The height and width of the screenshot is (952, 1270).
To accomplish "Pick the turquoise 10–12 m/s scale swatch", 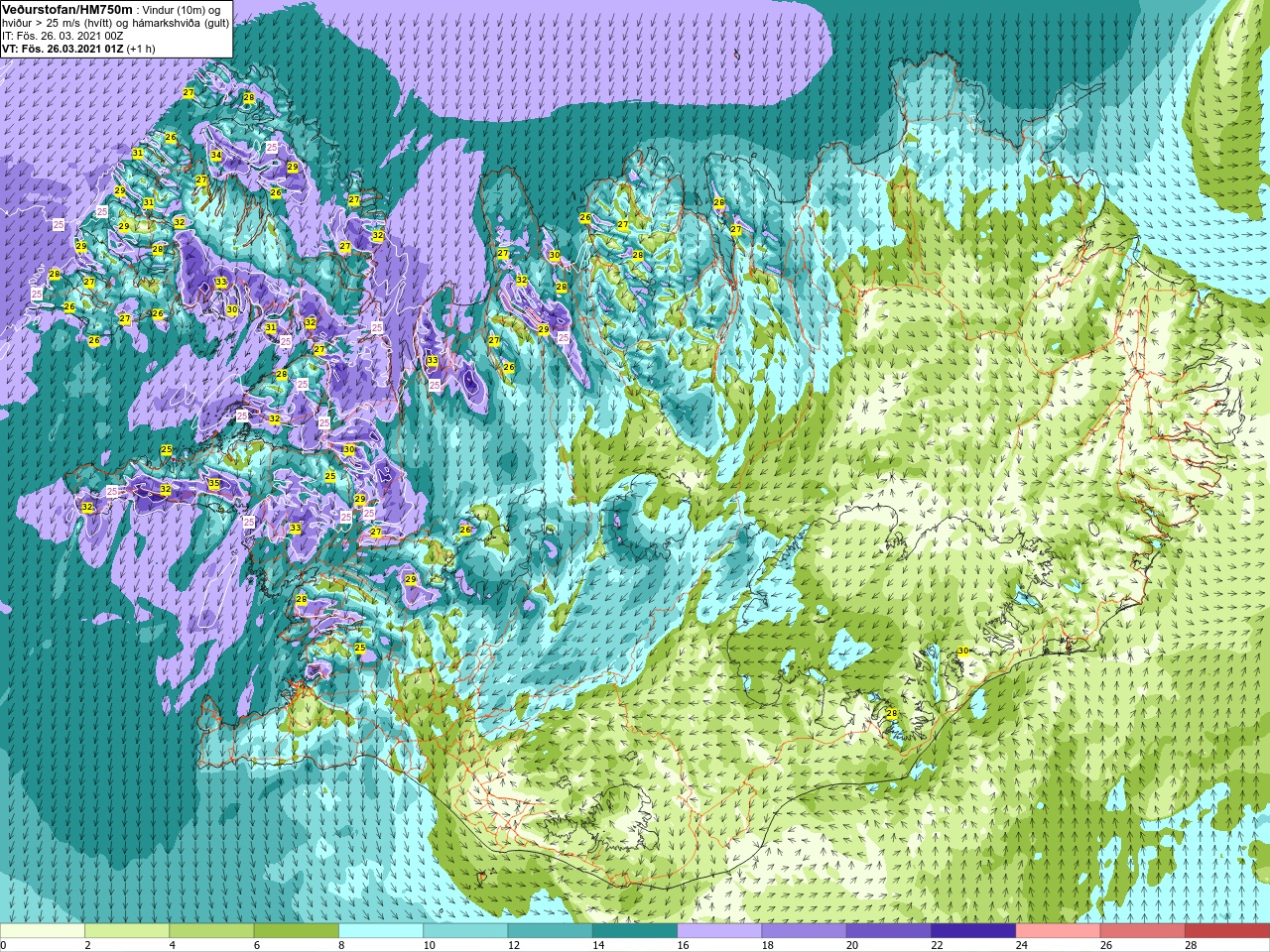I will tap(465, 931).
